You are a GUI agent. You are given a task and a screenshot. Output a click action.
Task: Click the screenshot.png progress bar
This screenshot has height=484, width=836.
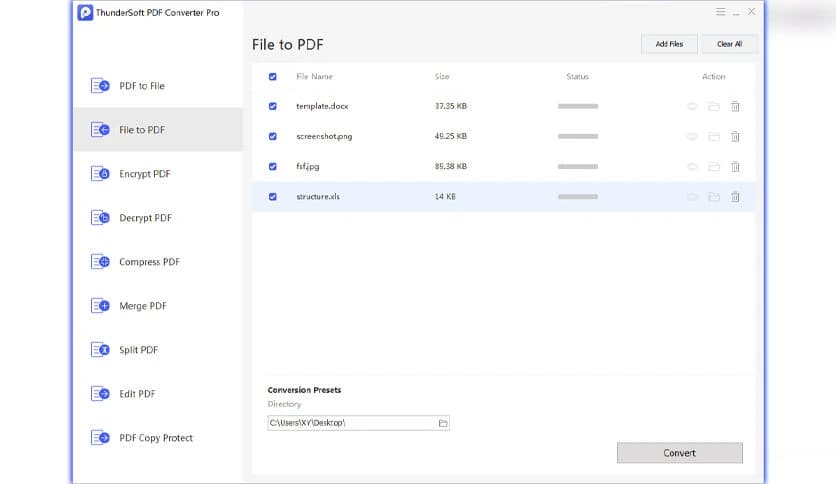click(578, 136)
